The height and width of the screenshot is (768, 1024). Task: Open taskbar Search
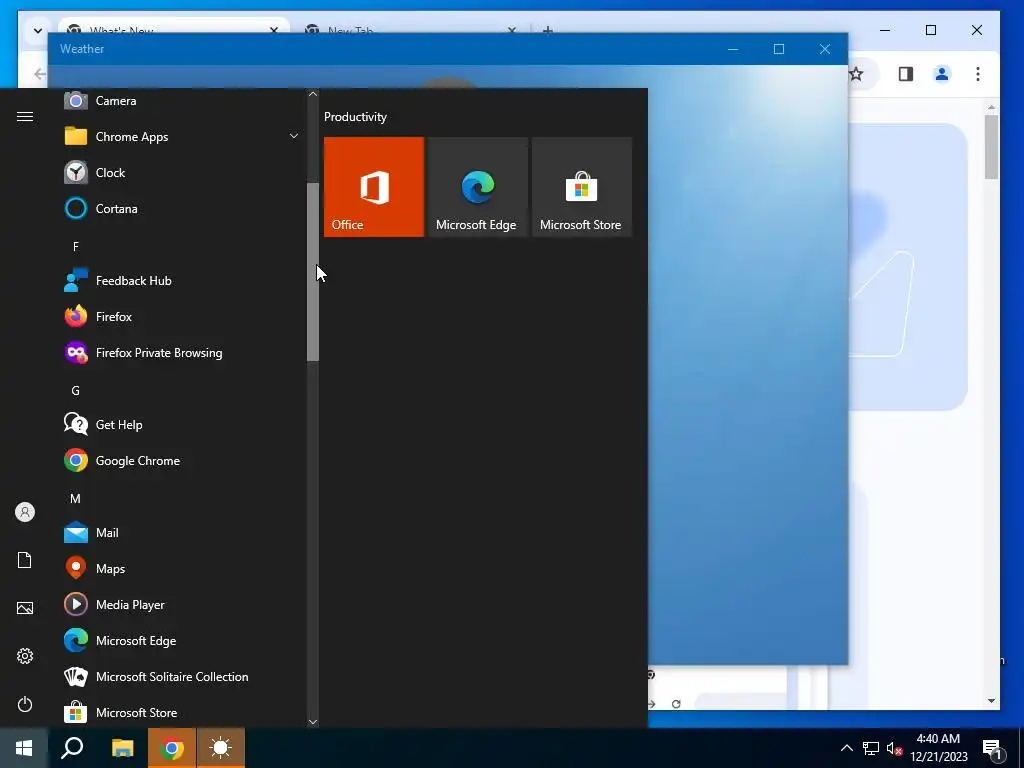click(x=72, y=748)
